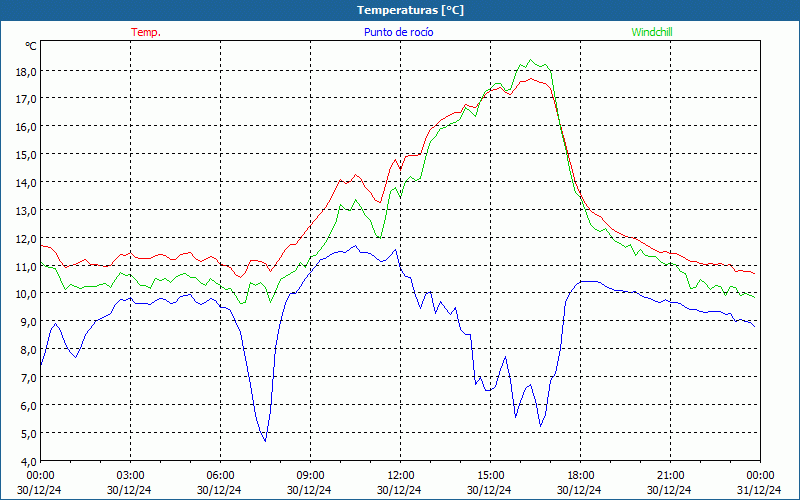Image resolution: width=800 pixels, height=500 pixels.
Task: Click the 09:00 time label
Action: click(x=310, y=476)
